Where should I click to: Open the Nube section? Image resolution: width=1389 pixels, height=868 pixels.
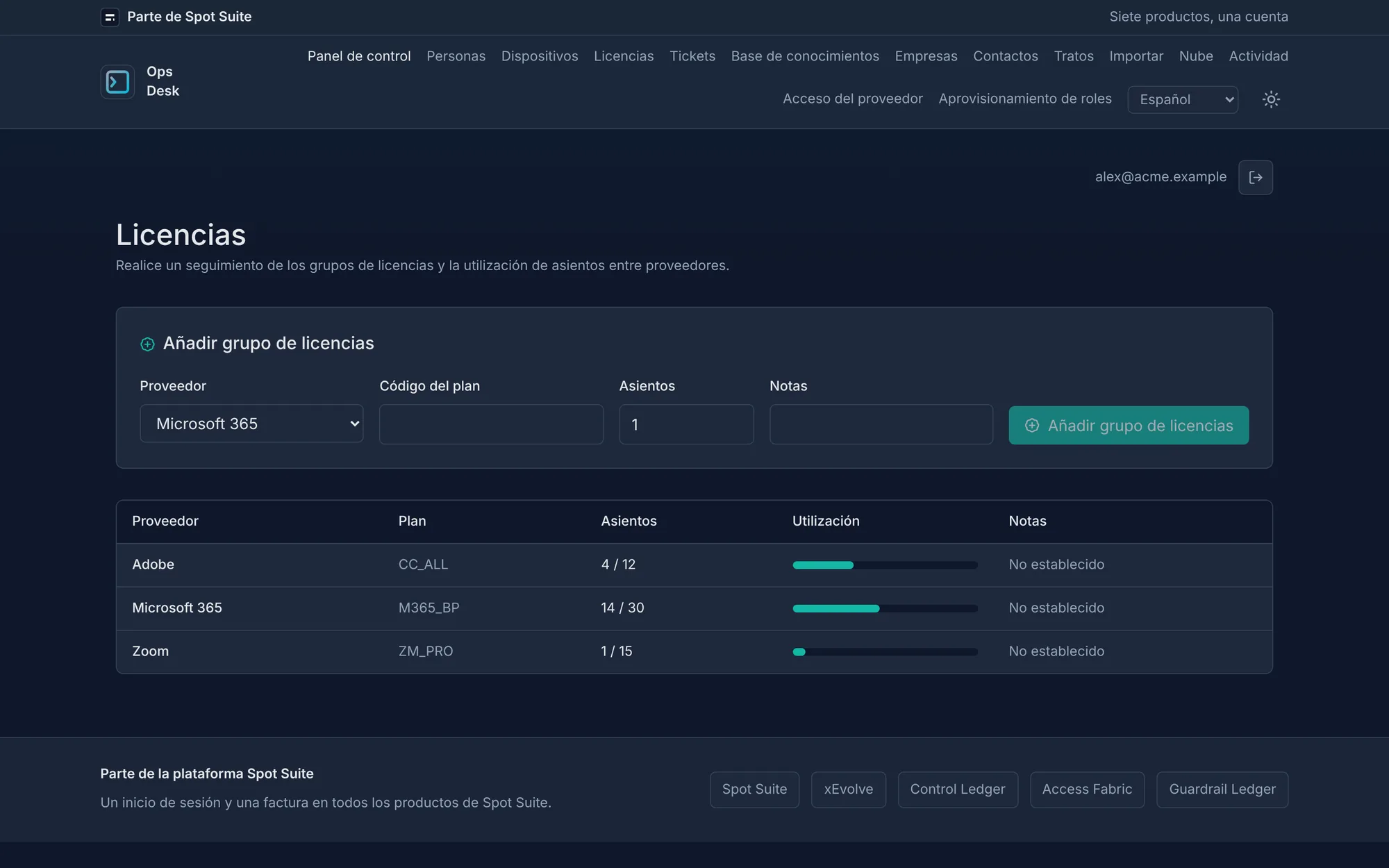(1196, 56)
